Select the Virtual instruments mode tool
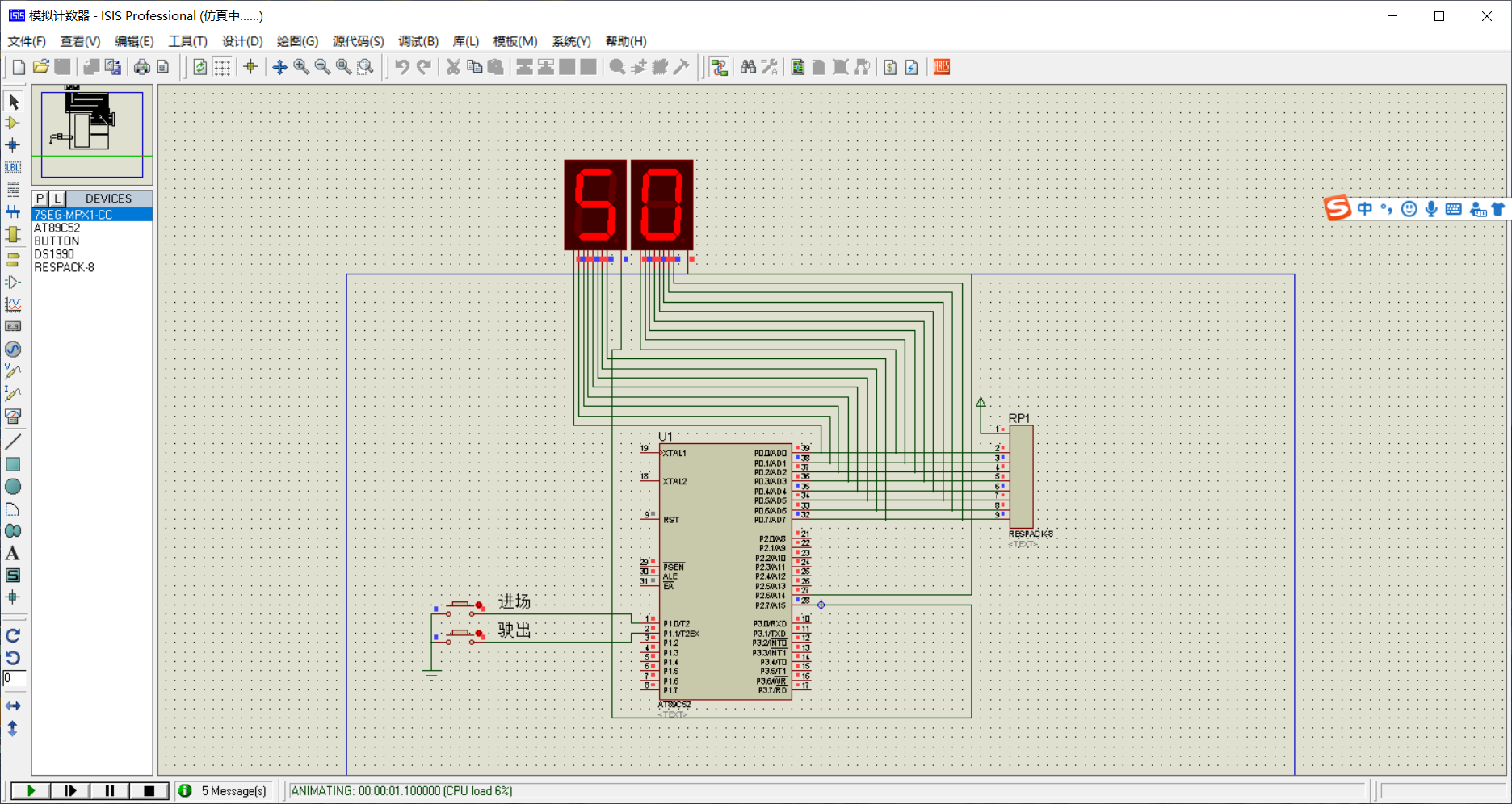 (13, 416)
